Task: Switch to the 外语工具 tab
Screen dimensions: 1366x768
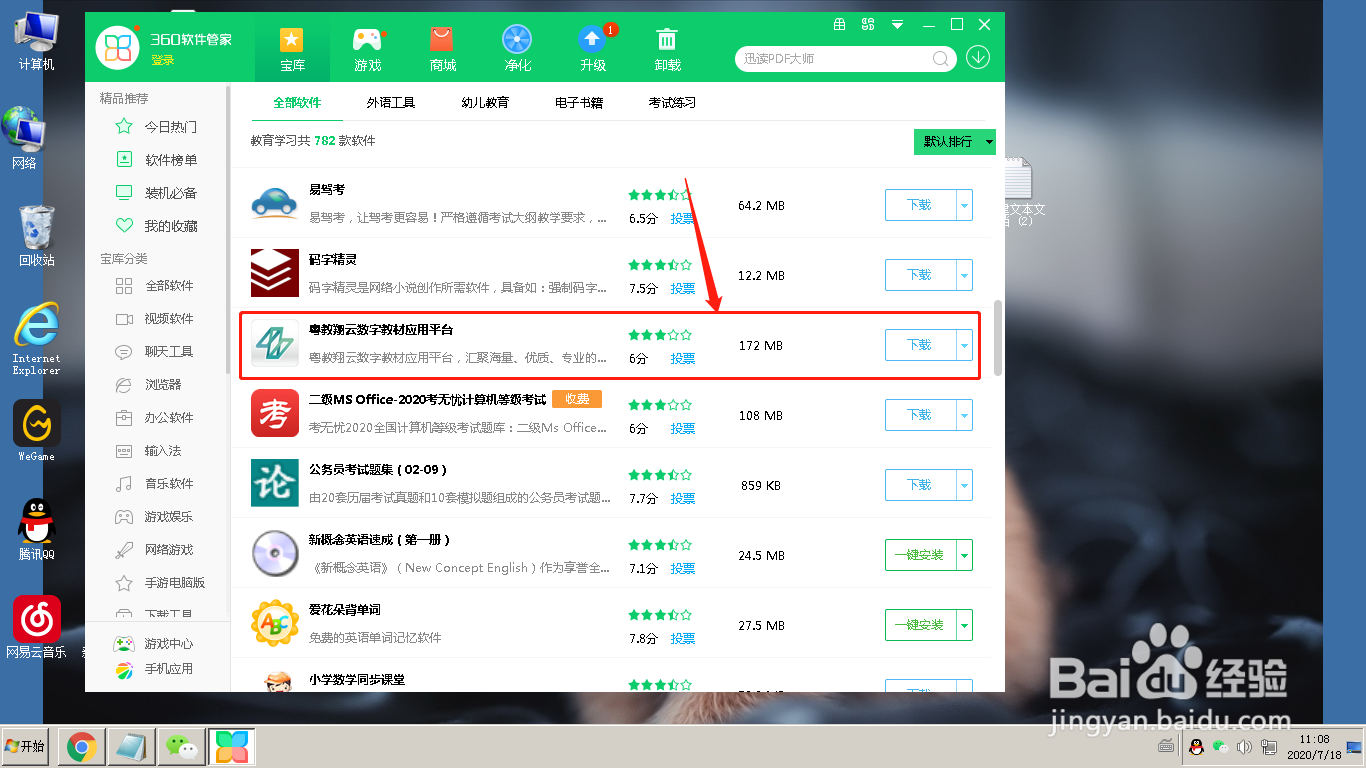Action: (x=390, y=102)
